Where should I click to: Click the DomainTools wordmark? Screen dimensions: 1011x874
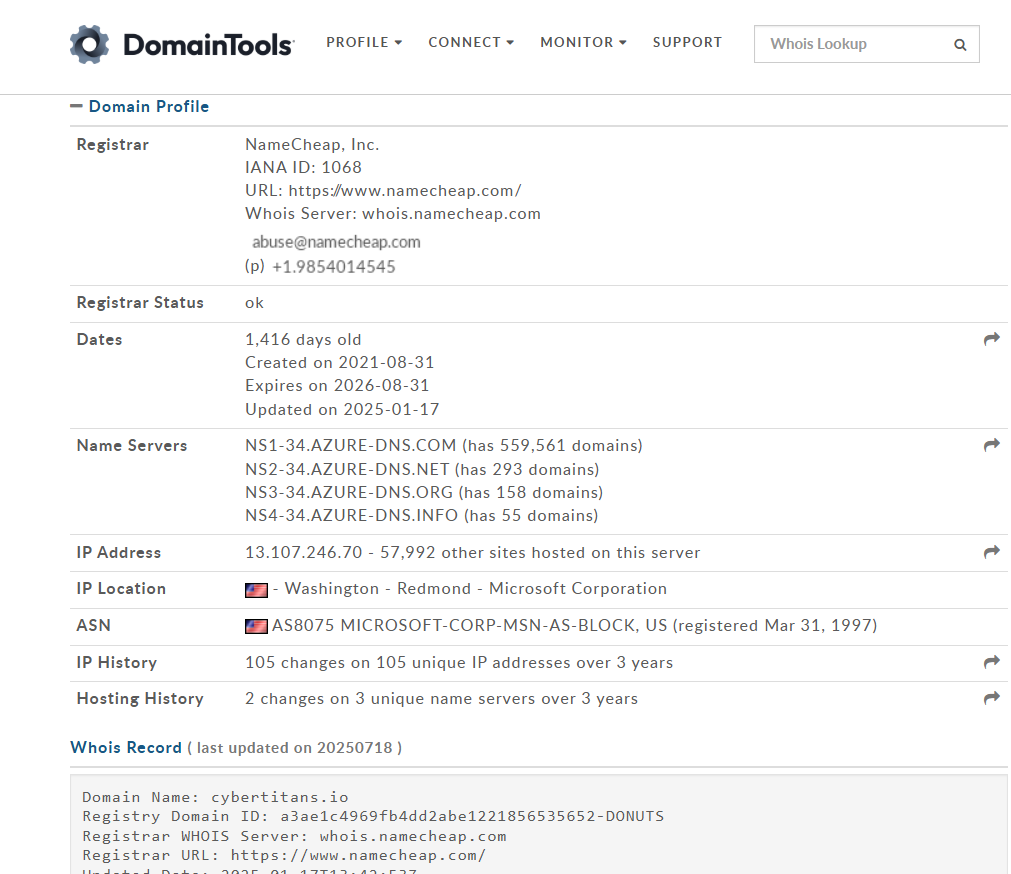208,45
